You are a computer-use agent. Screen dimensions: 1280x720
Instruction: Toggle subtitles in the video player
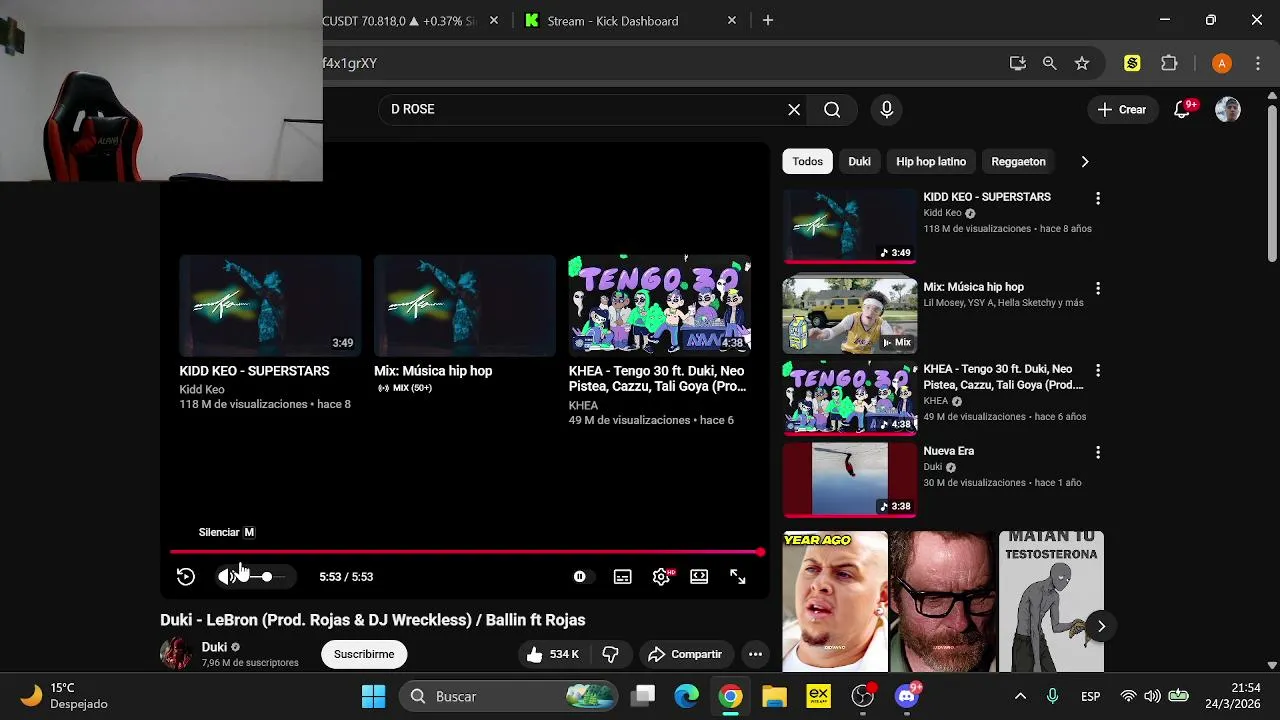point(623,577)
